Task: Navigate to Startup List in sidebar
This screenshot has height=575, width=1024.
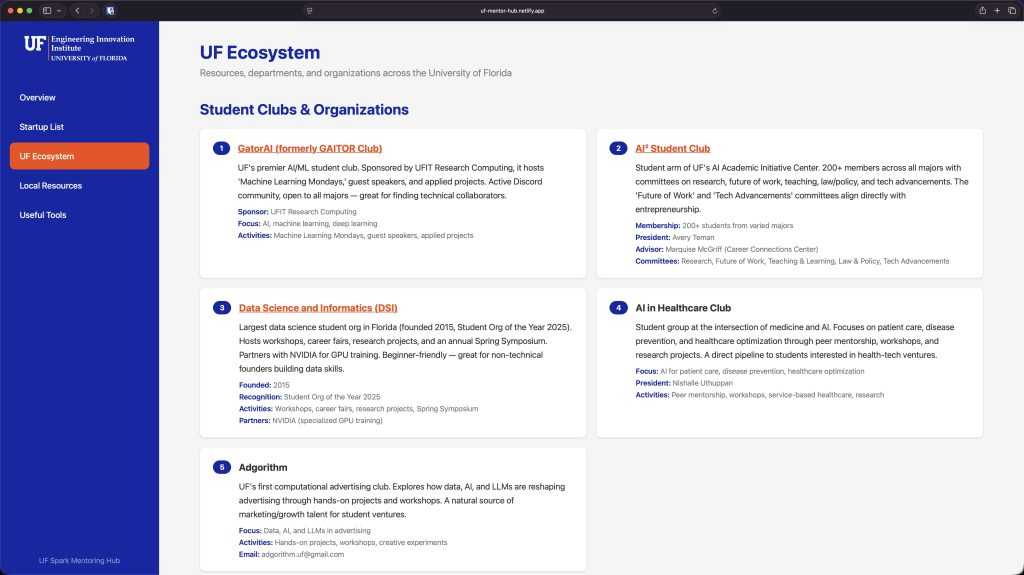Action: click(x=41, y=127)
